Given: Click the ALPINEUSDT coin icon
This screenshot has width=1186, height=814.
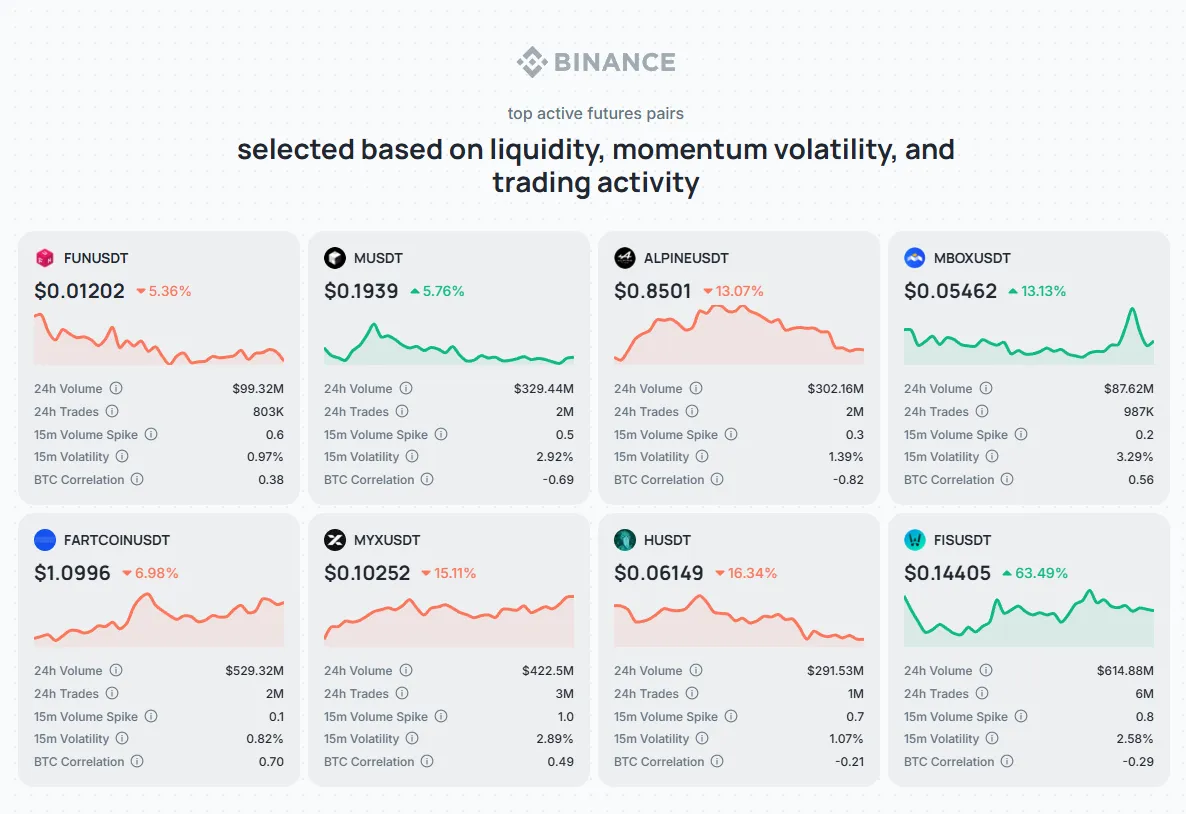Looking at the screenshot, I should point(625,258).
